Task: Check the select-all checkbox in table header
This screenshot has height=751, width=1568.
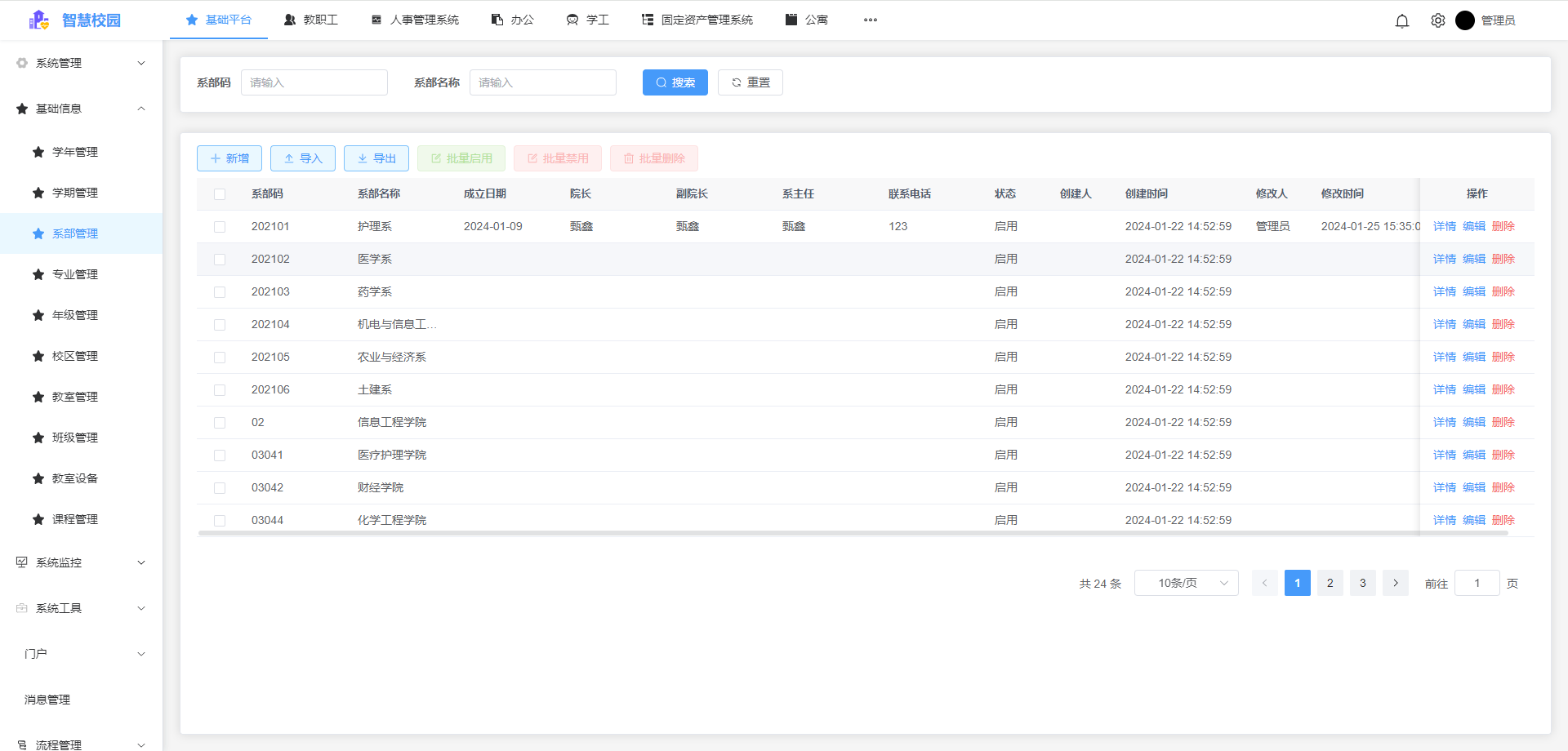Action: point(219,193)
